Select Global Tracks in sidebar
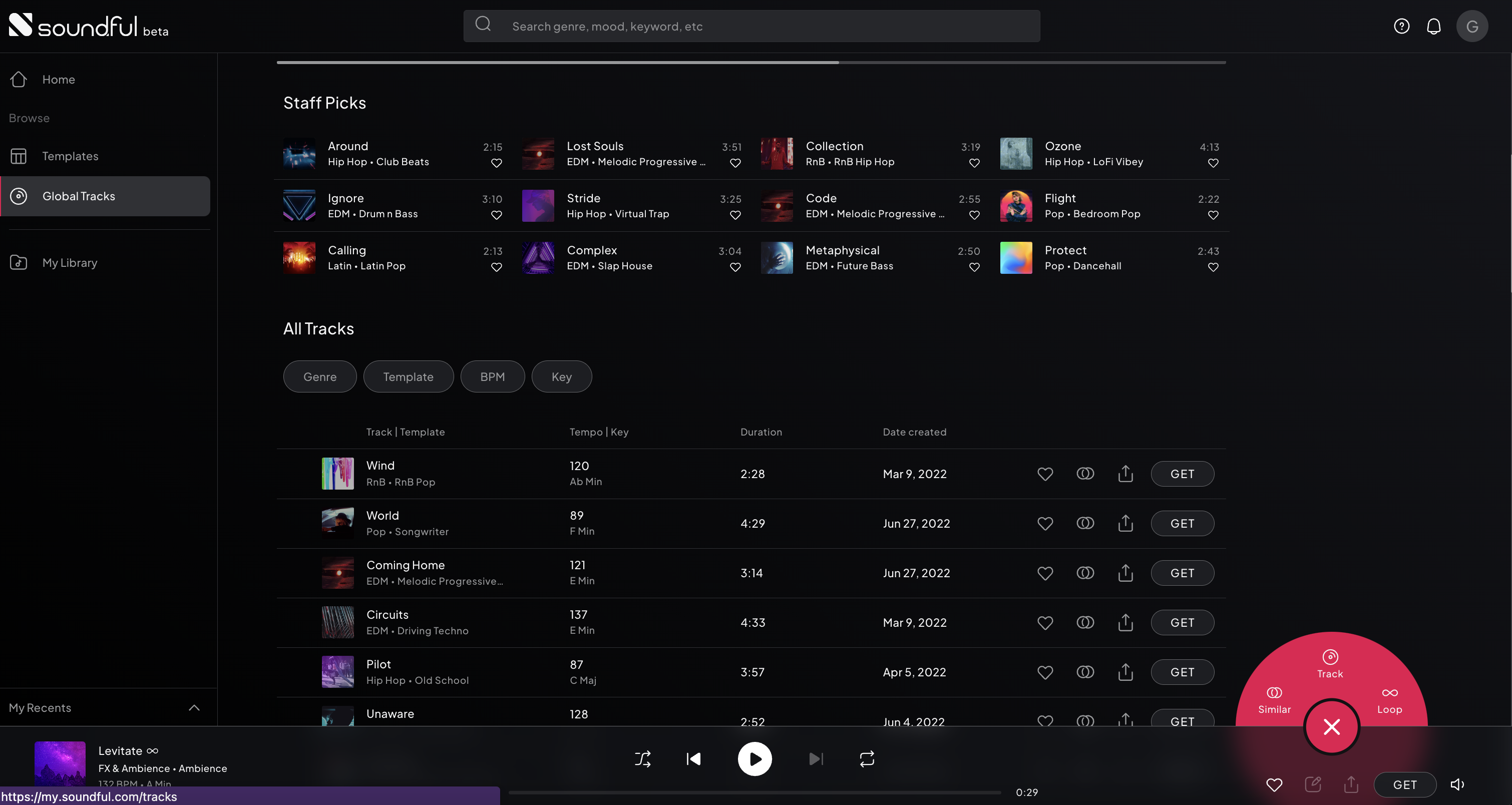The image size is (1512, 805). (106, 196)
